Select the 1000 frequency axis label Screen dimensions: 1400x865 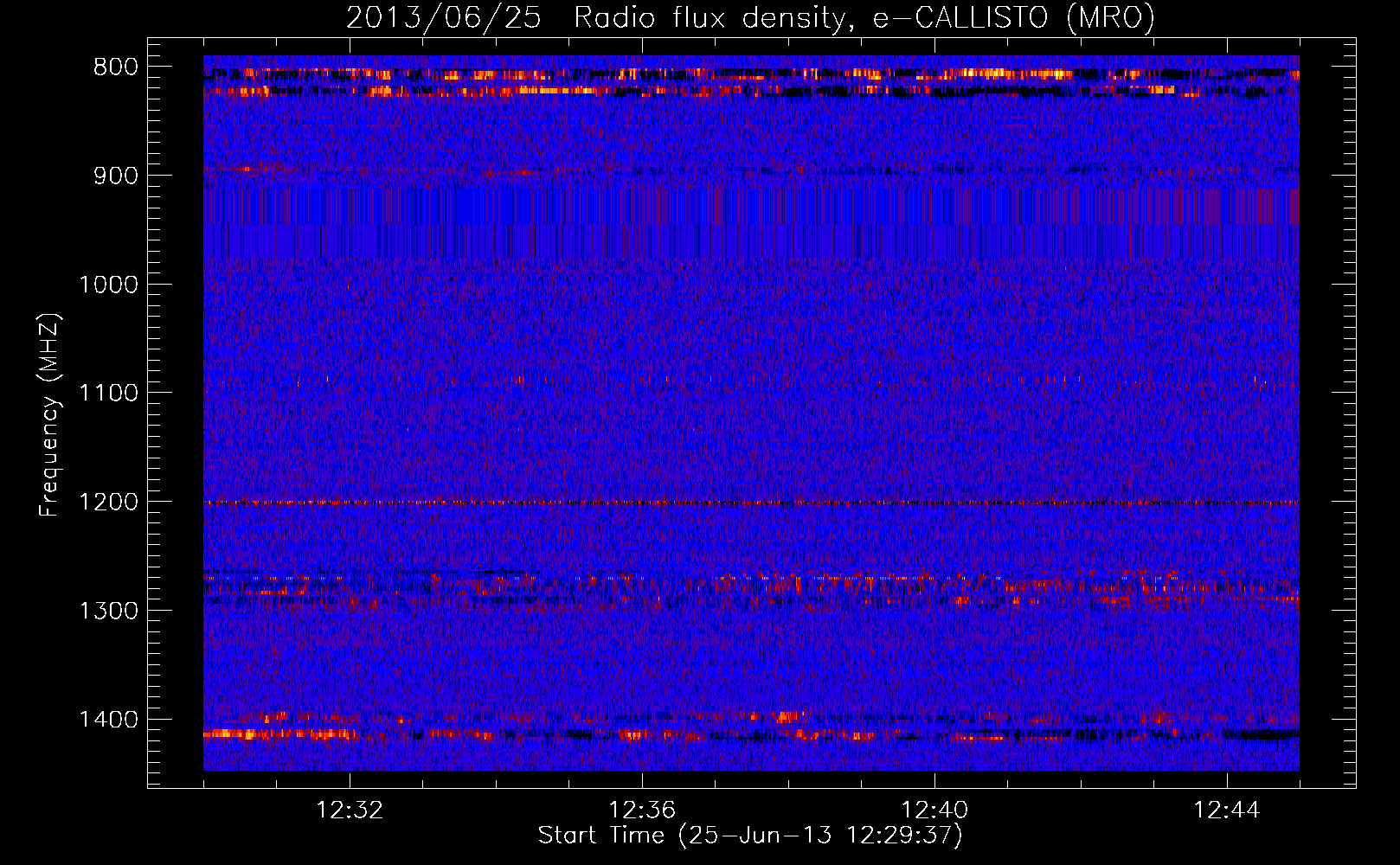pyautogui.click(x=108, y=285)
